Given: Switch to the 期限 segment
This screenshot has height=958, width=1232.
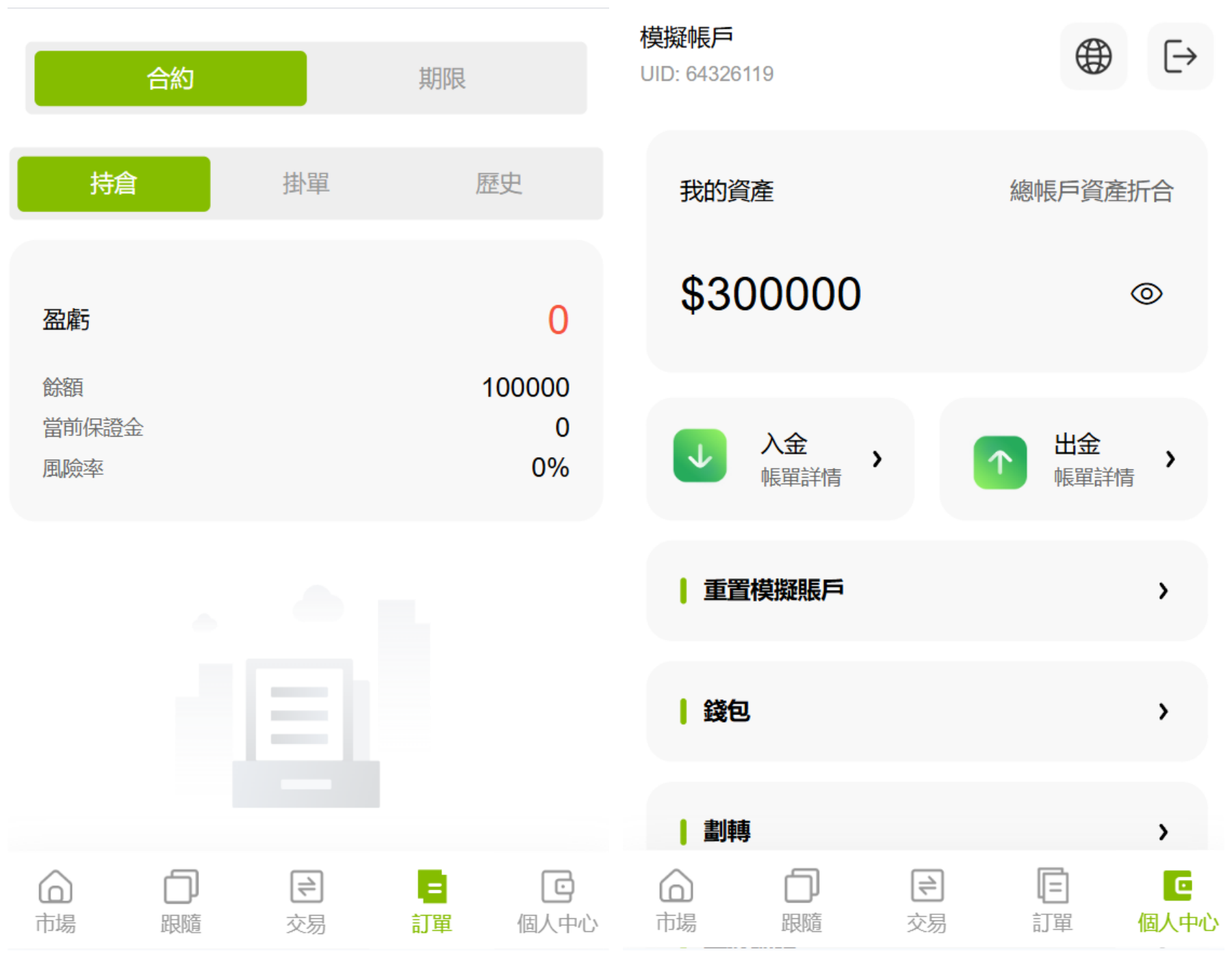Looking at the screenshot, I should click(x=442, y=79).
